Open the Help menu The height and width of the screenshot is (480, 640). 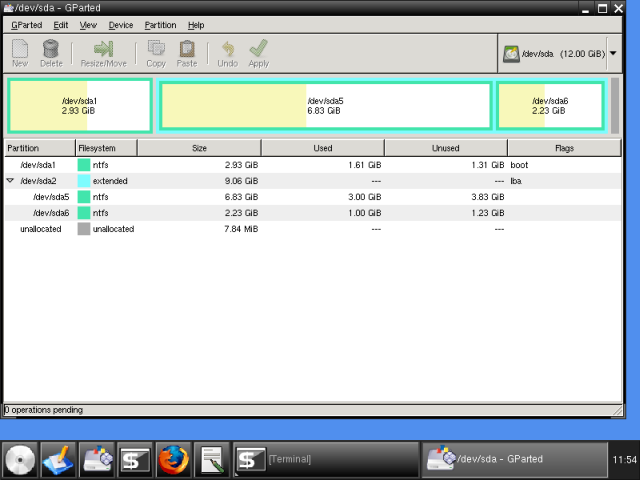tap(196, 25)
